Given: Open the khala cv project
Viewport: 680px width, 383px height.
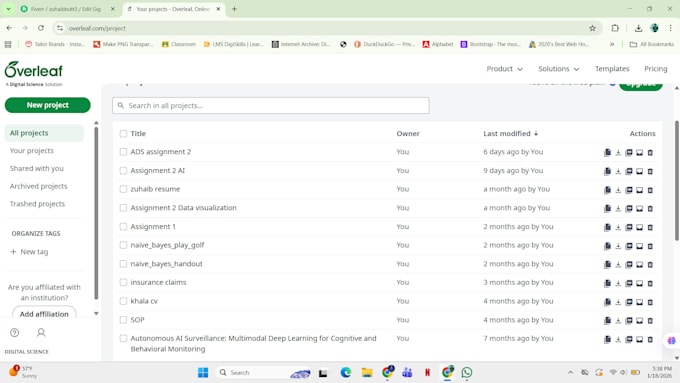Looking at the screenshot, I should (x=144, y=301).
